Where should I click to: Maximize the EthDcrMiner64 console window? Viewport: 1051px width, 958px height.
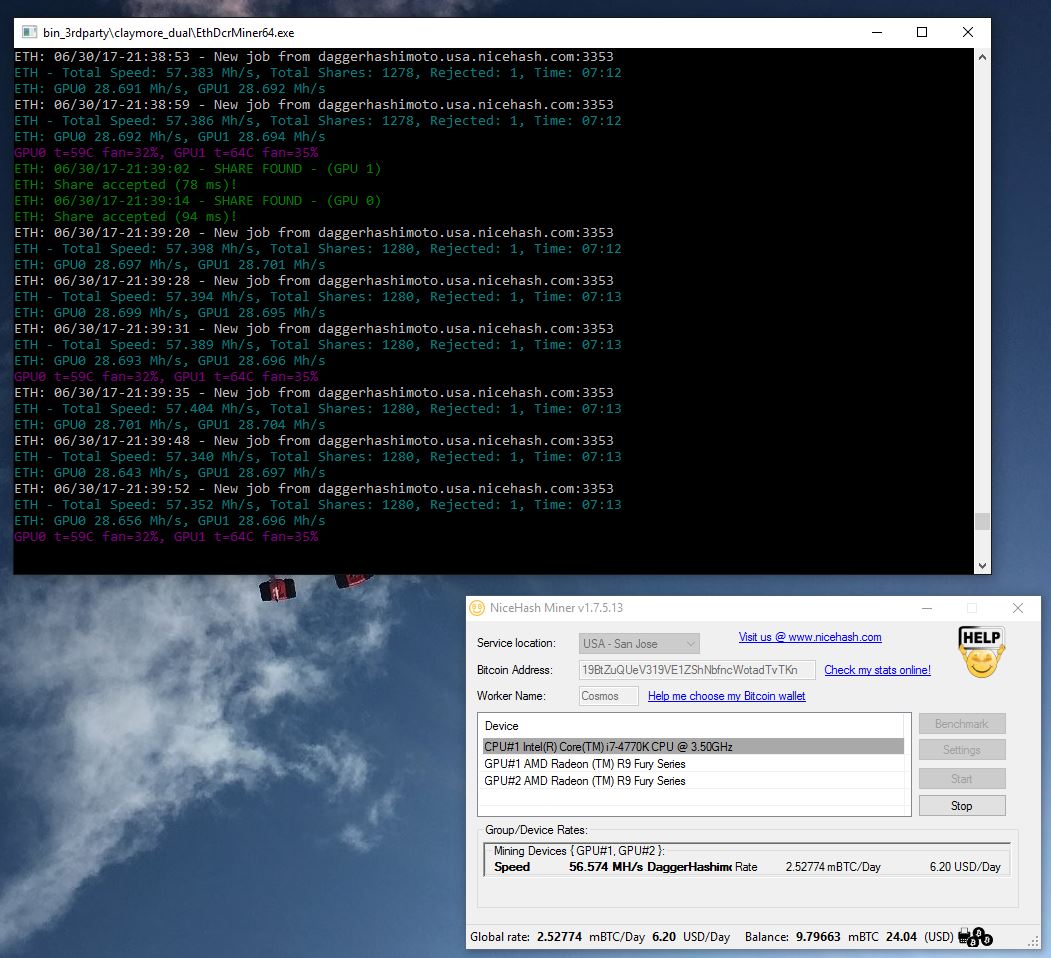click(922, 32)
